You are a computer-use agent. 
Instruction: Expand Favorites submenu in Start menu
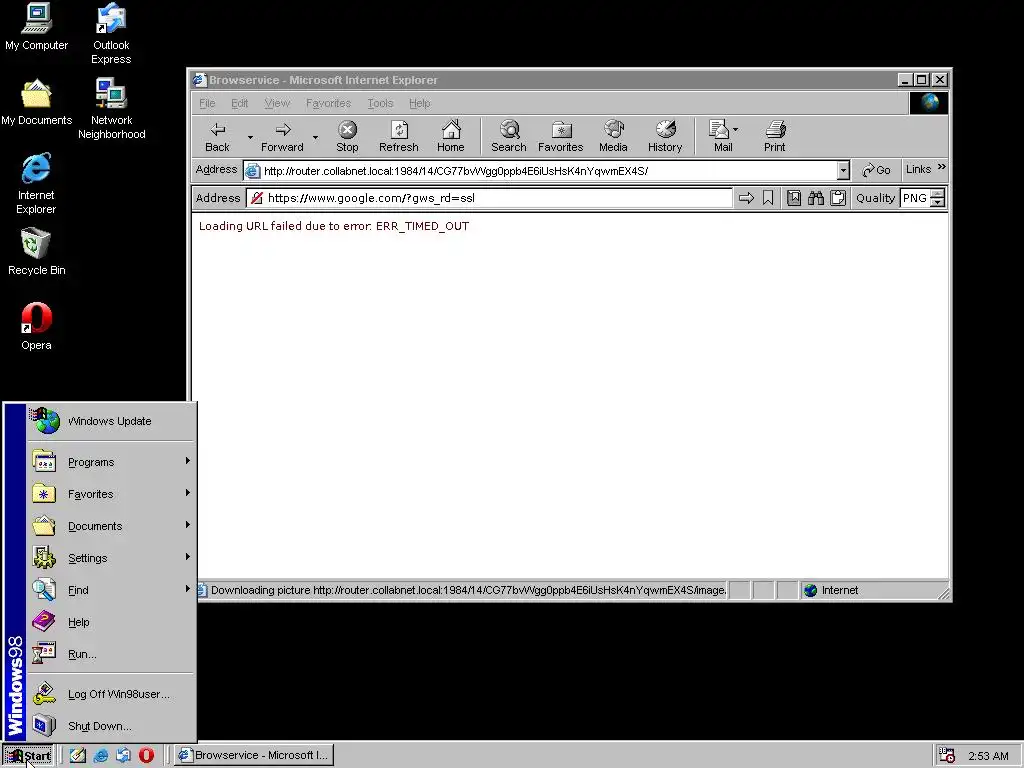pos(111,494)
